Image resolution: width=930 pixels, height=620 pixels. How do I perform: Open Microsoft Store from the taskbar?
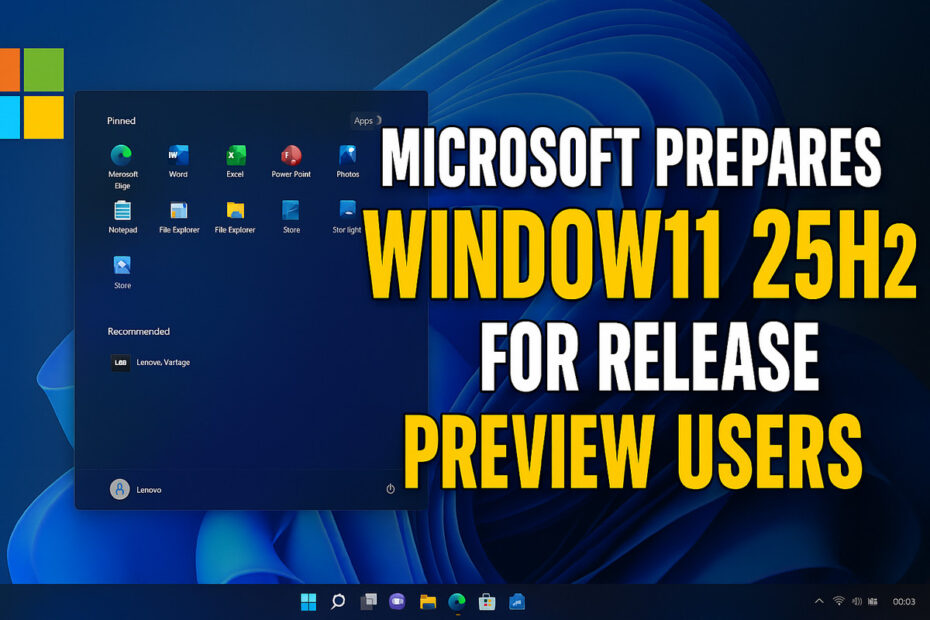[487, 602]
